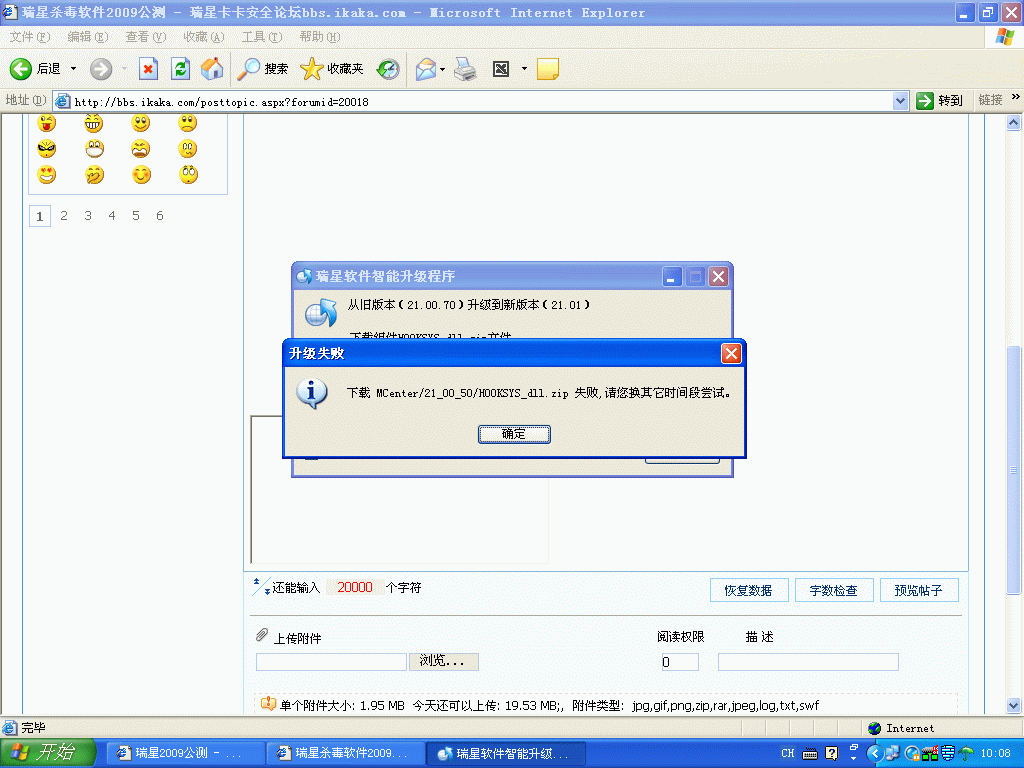Image resolution: width=1024 pixels, height=768 pixels.
Task: Select the tongue-out emoticon
Action: coord(47,123)
